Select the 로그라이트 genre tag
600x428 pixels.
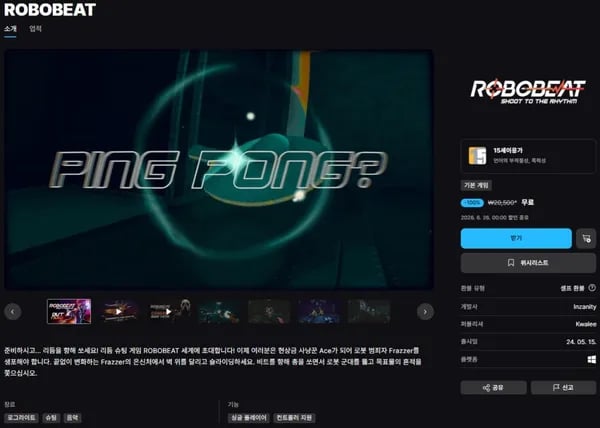click(21, 418)
